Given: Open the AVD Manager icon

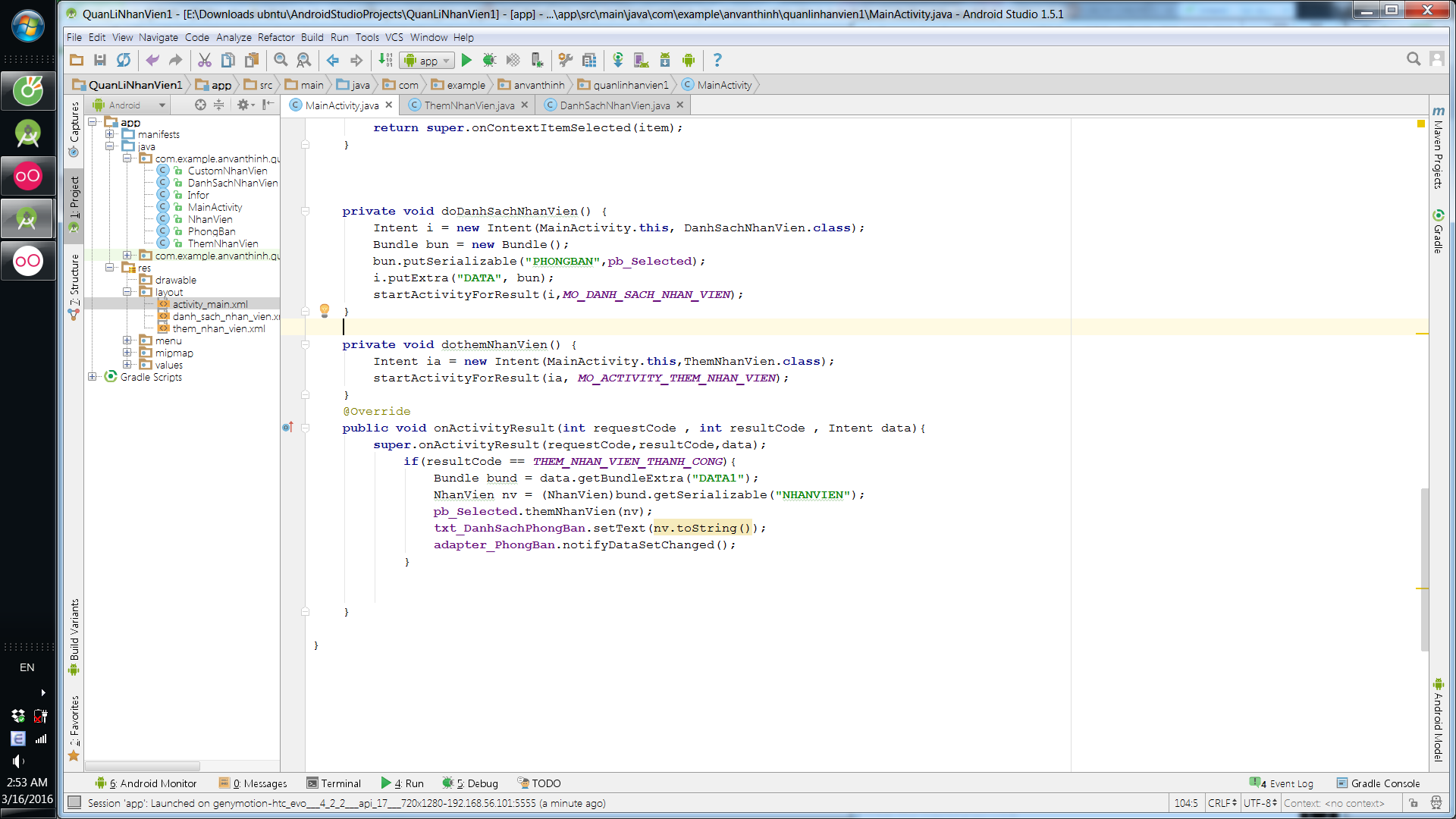Looking at the screenshot, I should point(641,60).
